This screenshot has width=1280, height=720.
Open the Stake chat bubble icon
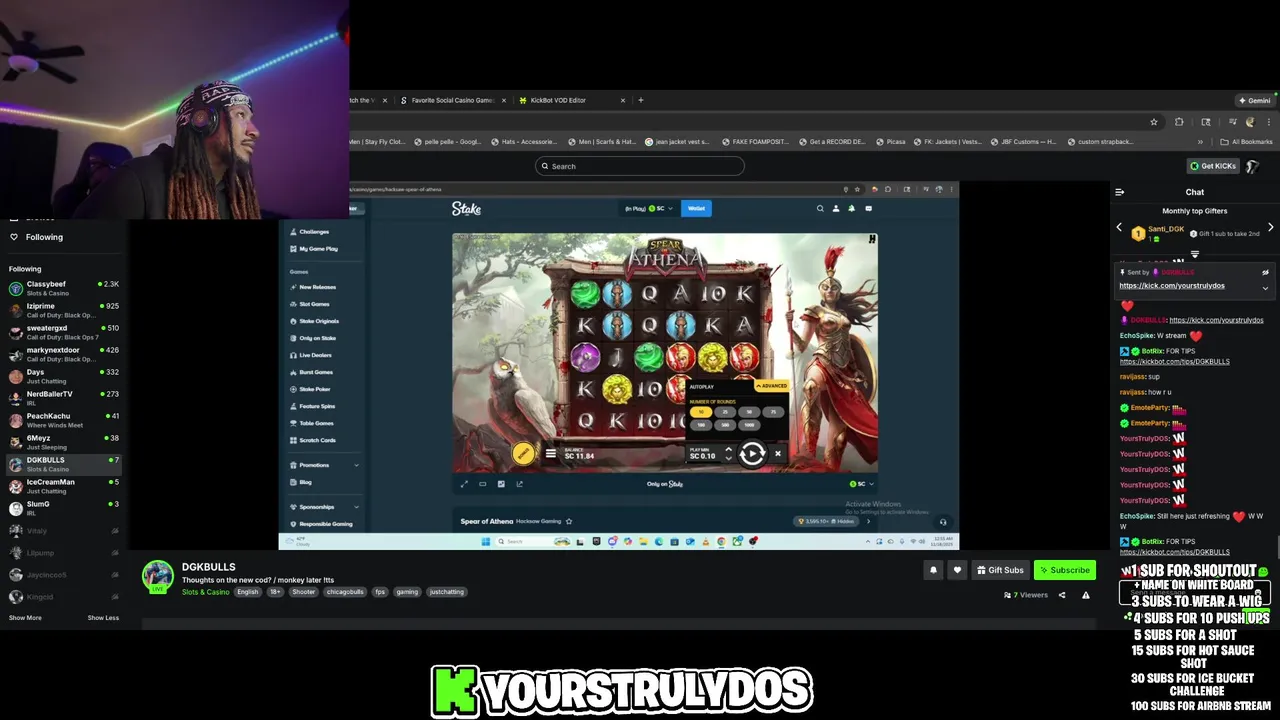point(868,208)
